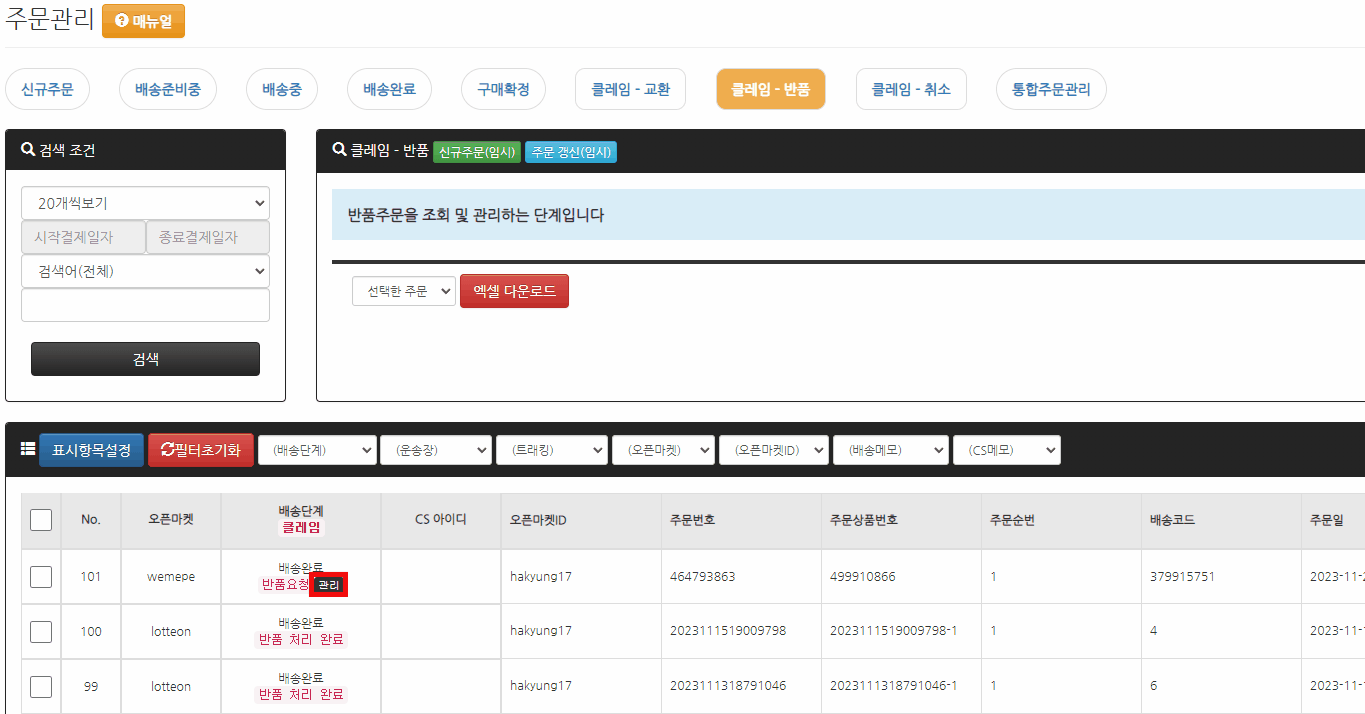Click the 주문 갱신(임시) blue badge

click(571, 152)
